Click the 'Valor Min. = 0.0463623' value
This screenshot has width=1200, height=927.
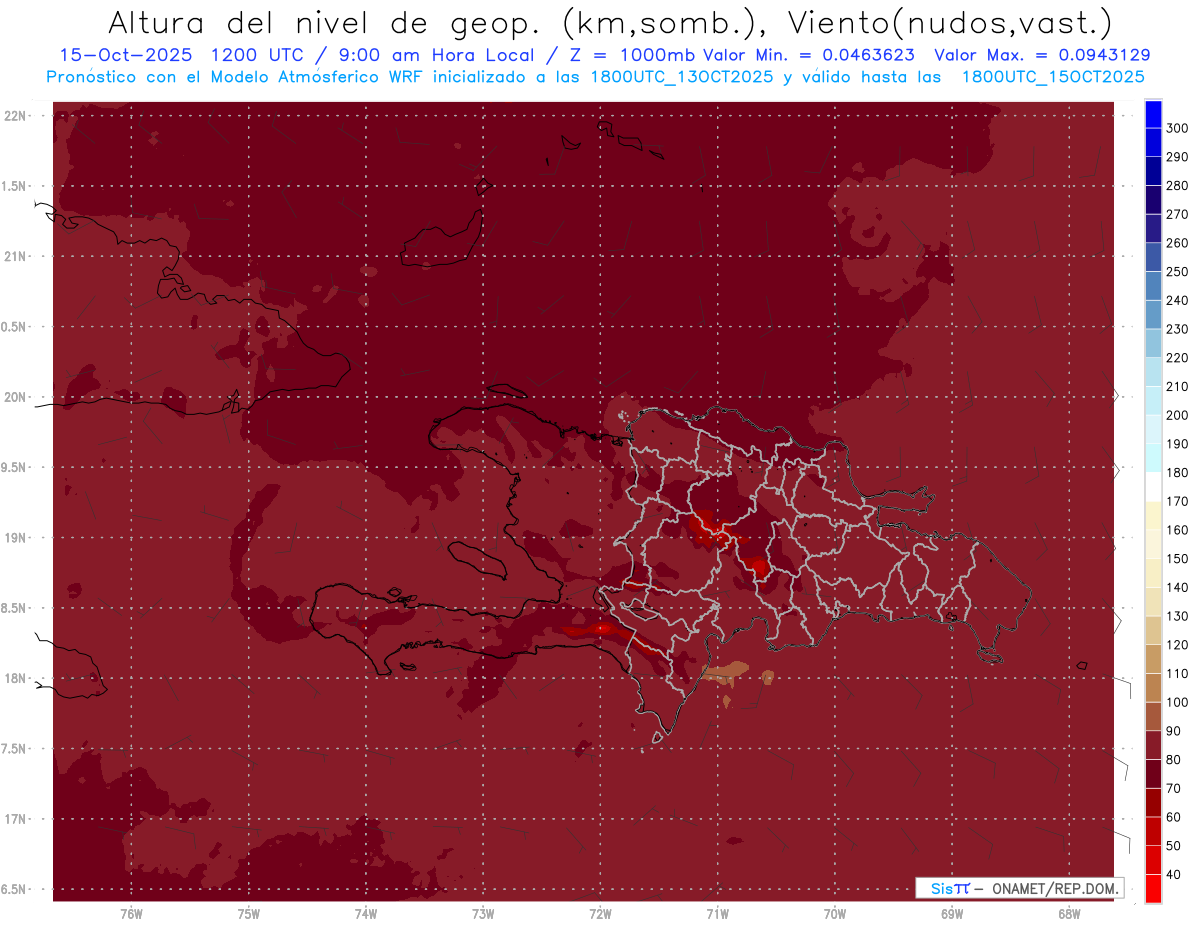[x=809, y=55]
